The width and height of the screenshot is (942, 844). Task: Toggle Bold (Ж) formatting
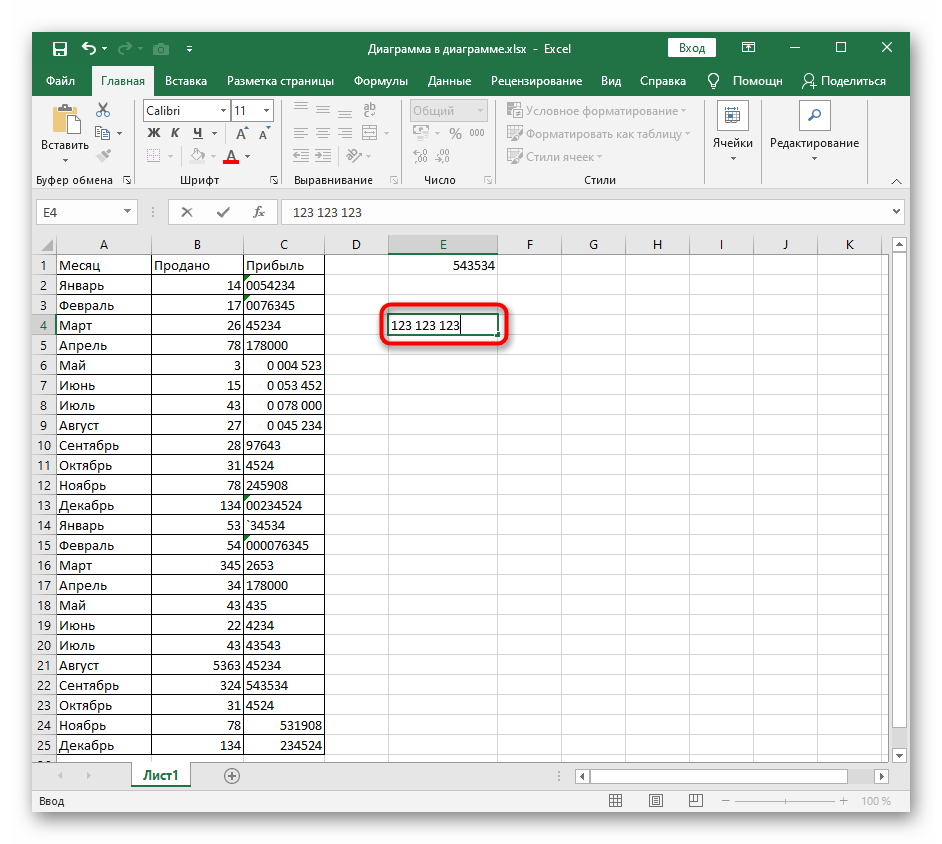[x=152, y=133]
